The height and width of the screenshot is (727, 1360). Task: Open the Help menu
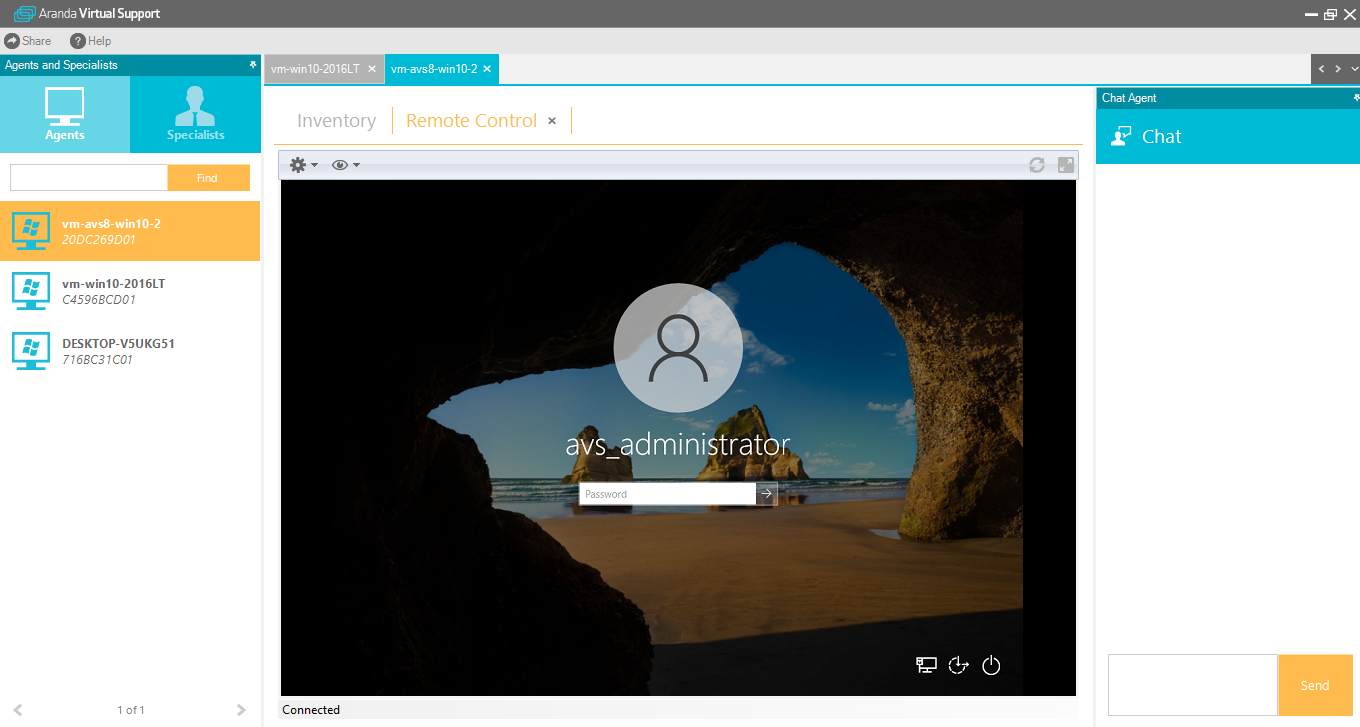tap(91, 41)
